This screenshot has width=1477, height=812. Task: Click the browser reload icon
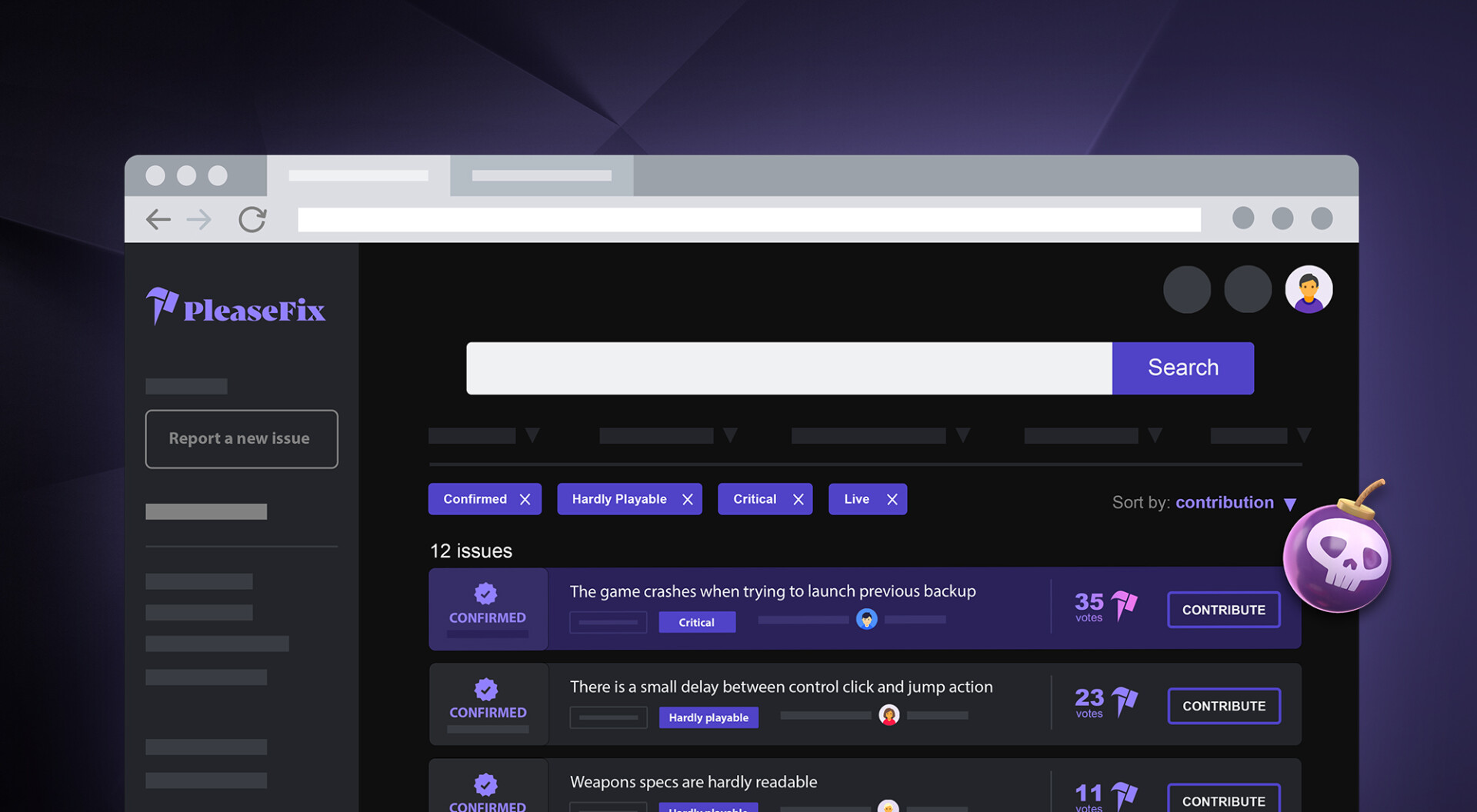click(x=252, y=220)
